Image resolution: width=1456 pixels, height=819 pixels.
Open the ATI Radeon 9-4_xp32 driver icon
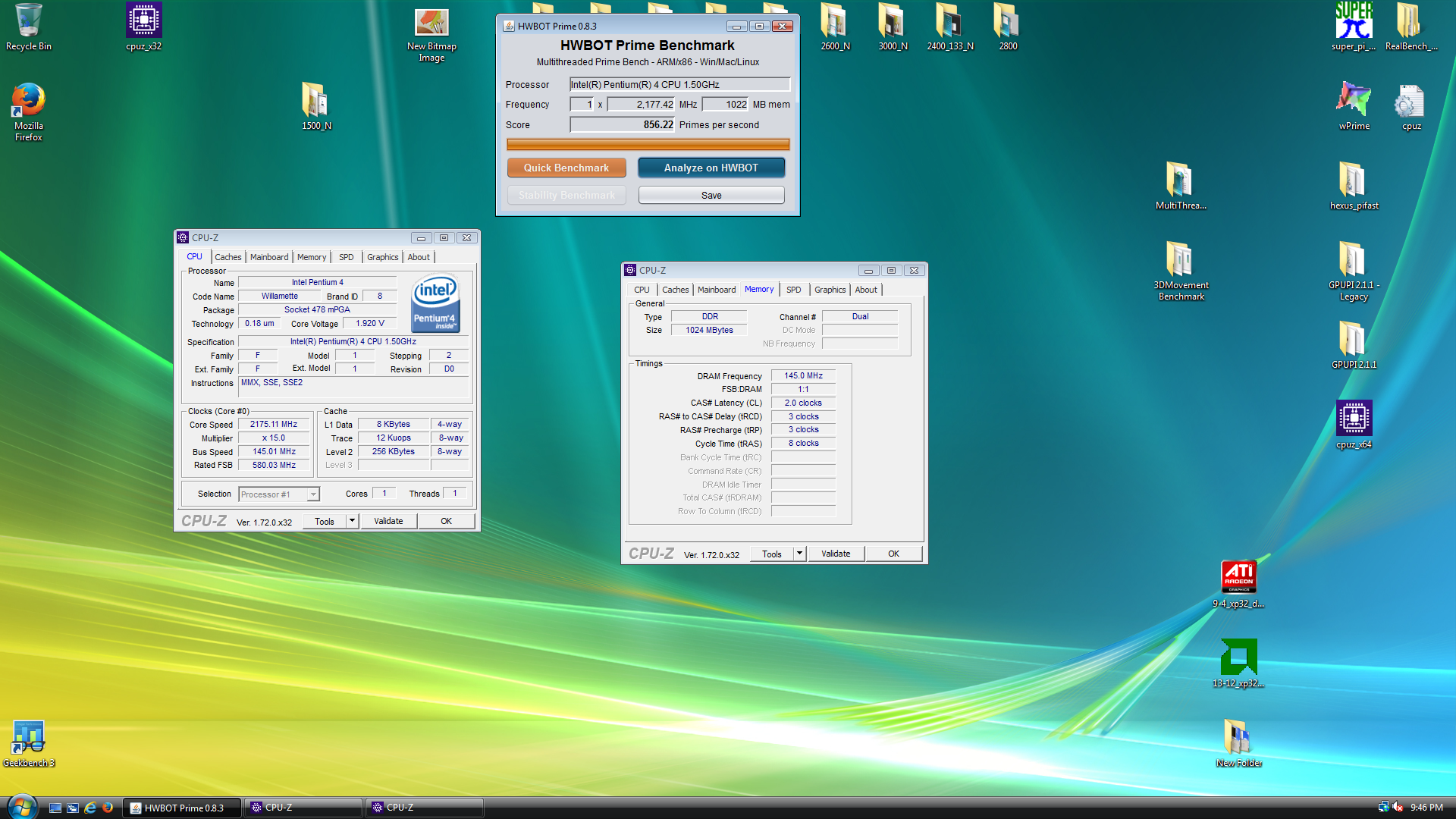point(1238,584)
